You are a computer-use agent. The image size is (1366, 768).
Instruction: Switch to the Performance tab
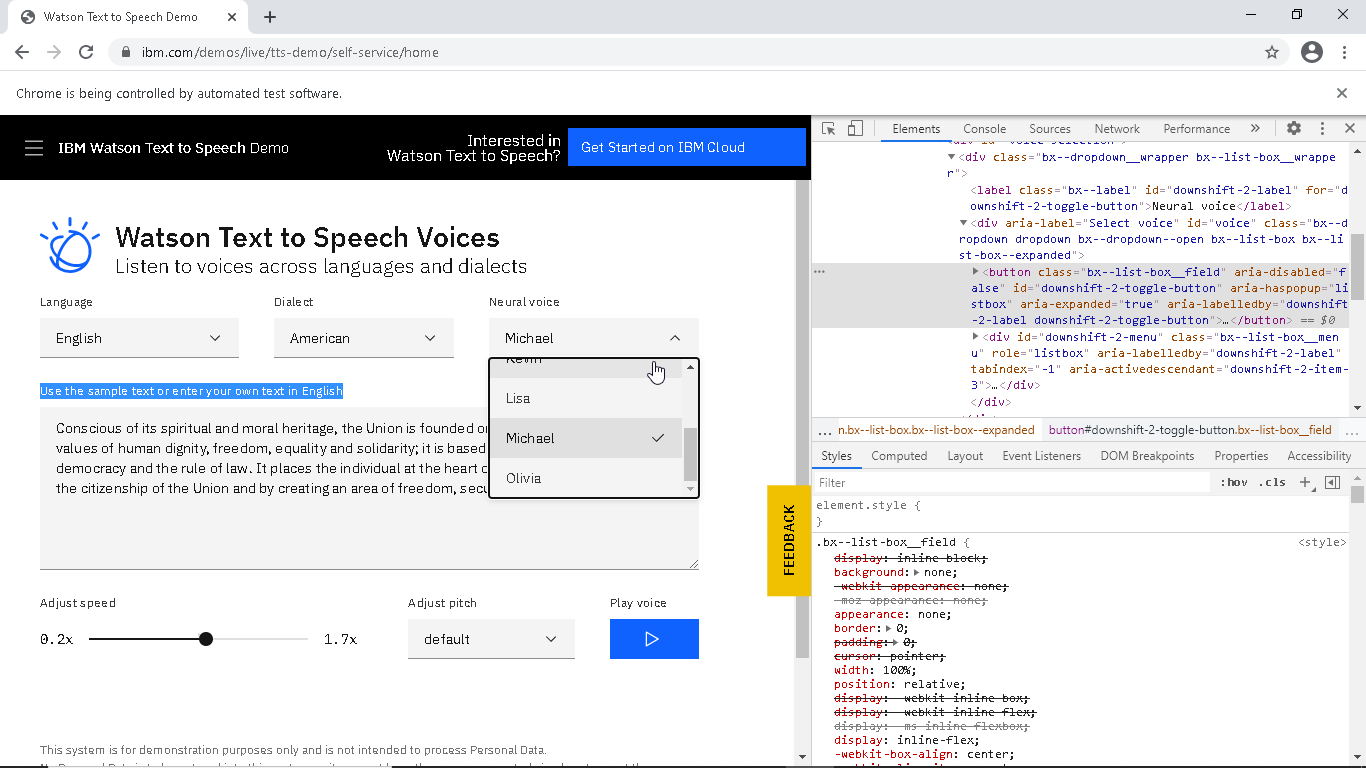tap(1196, 128)
